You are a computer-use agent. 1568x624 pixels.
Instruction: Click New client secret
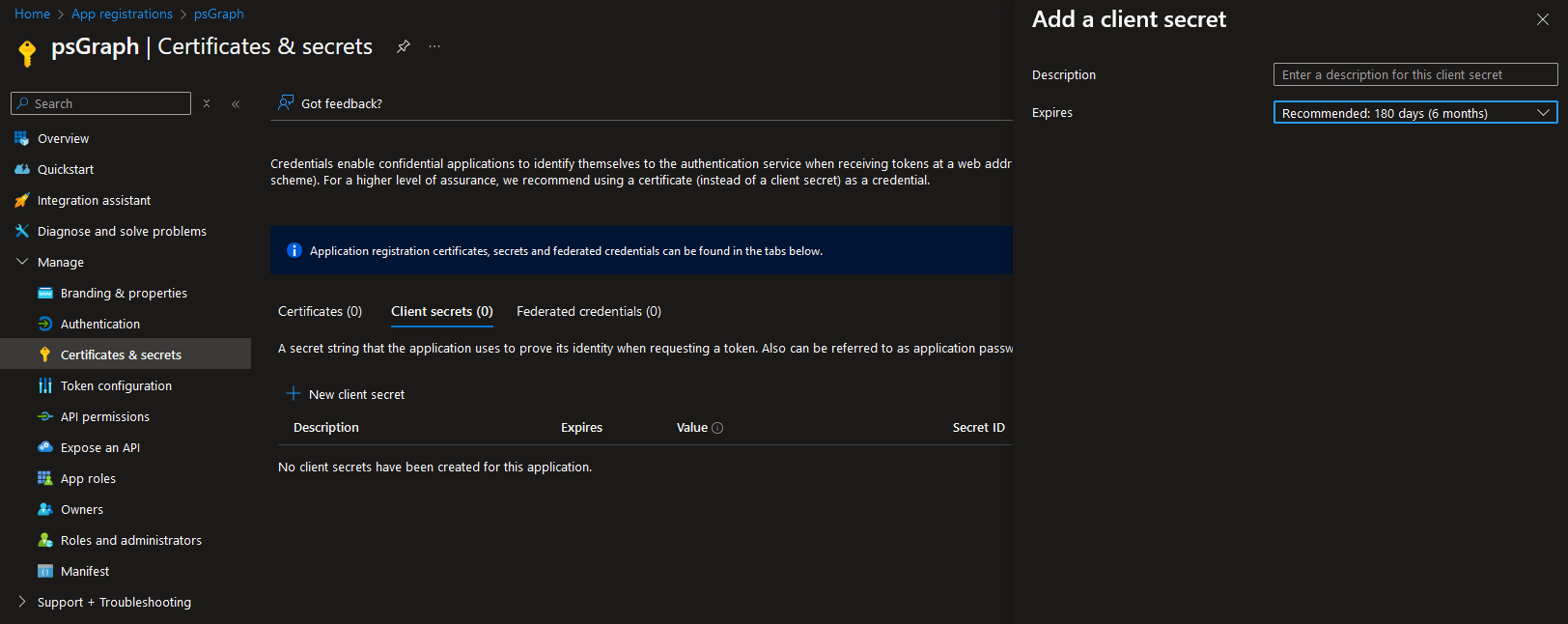point(346,394)
